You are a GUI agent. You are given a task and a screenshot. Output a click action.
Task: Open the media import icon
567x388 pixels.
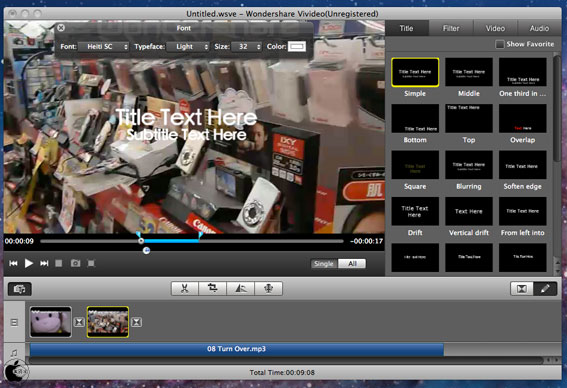[x=20, y=289]
